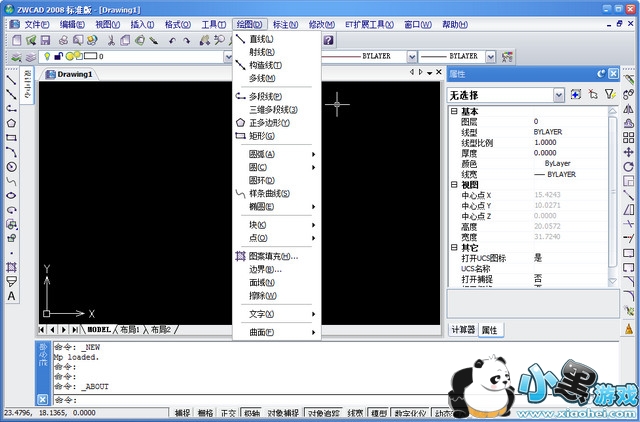Image resolution: width=640 pixels, height=422 pixels.
Task: Select the Circle tool in left toolbar
Action: tap(11, 167)
